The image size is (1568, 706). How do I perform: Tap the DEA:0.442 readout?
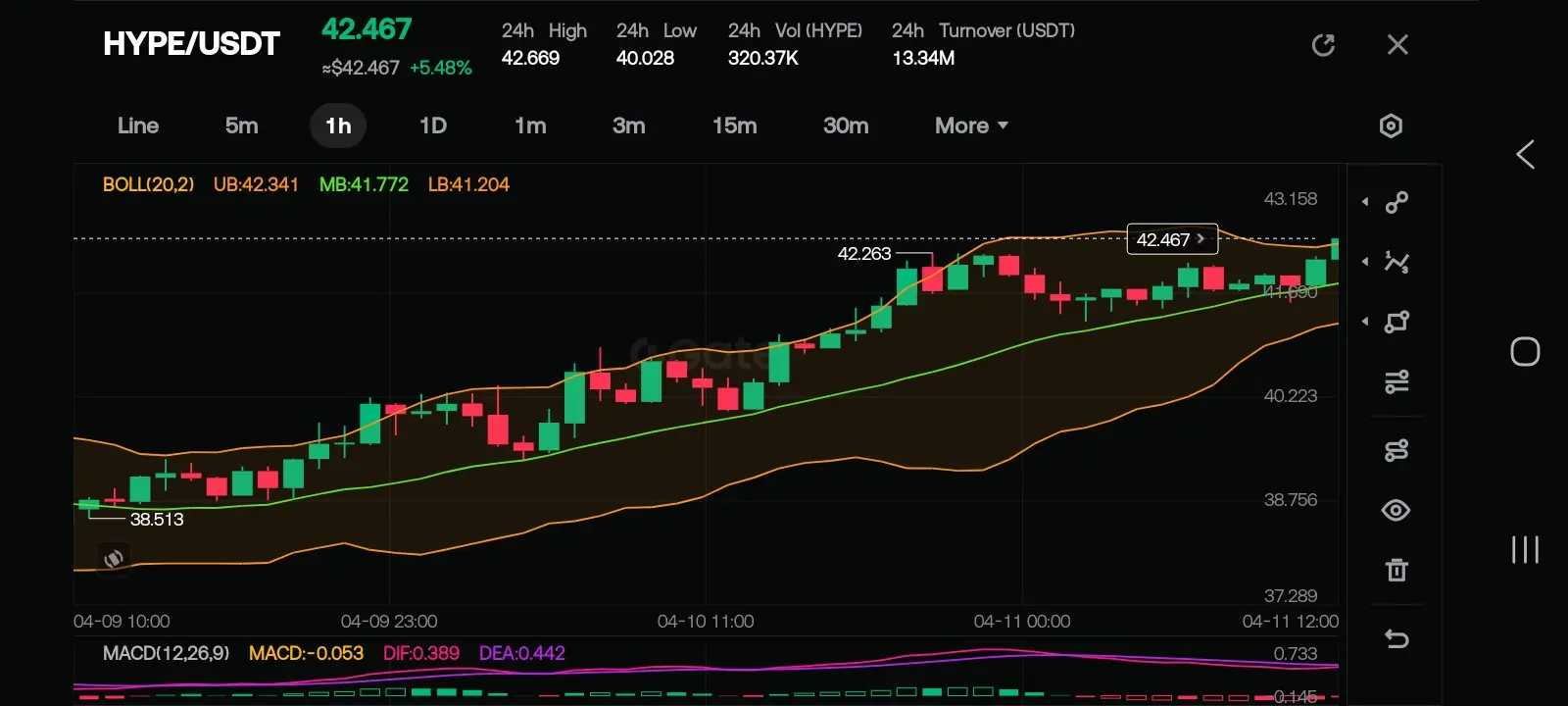(x=522, y=653)
